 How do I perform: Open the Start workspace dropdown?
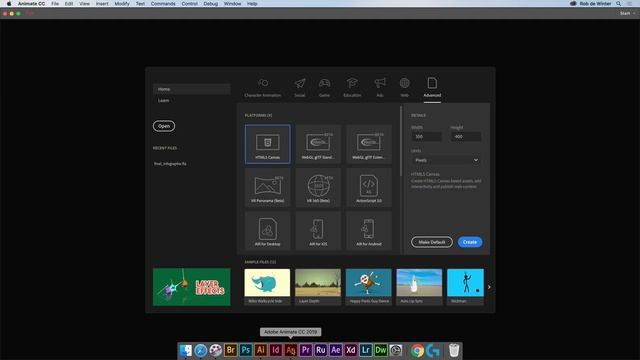(627, 13)
